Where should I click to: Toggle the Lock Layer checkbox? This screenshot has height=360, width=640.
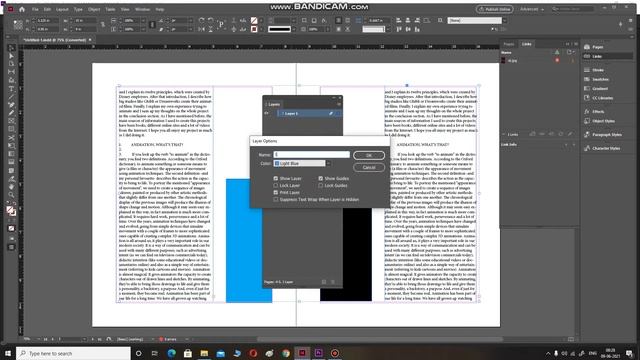coord(276,185)
